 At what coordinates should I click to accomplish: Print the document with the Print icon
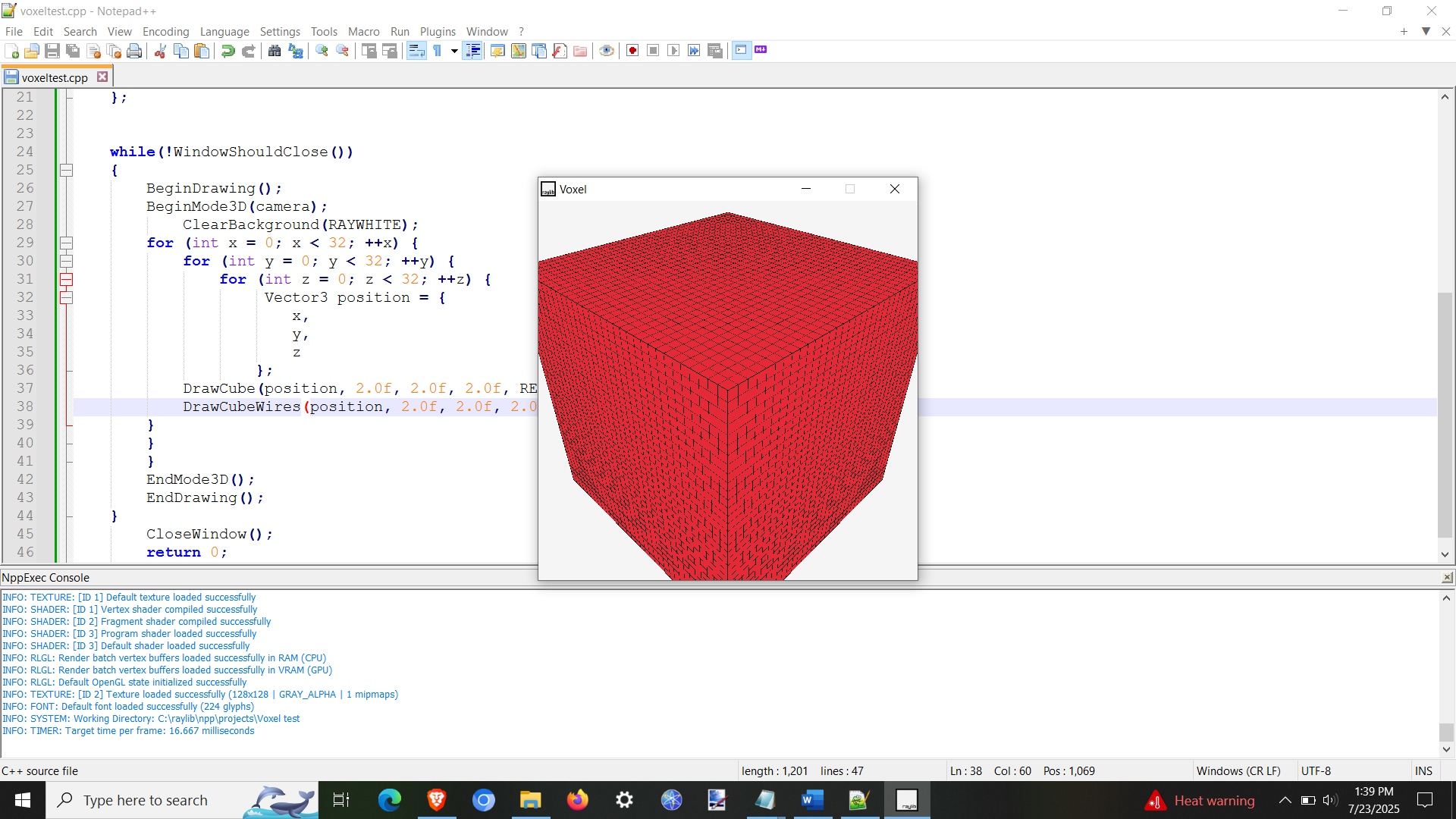135,51
